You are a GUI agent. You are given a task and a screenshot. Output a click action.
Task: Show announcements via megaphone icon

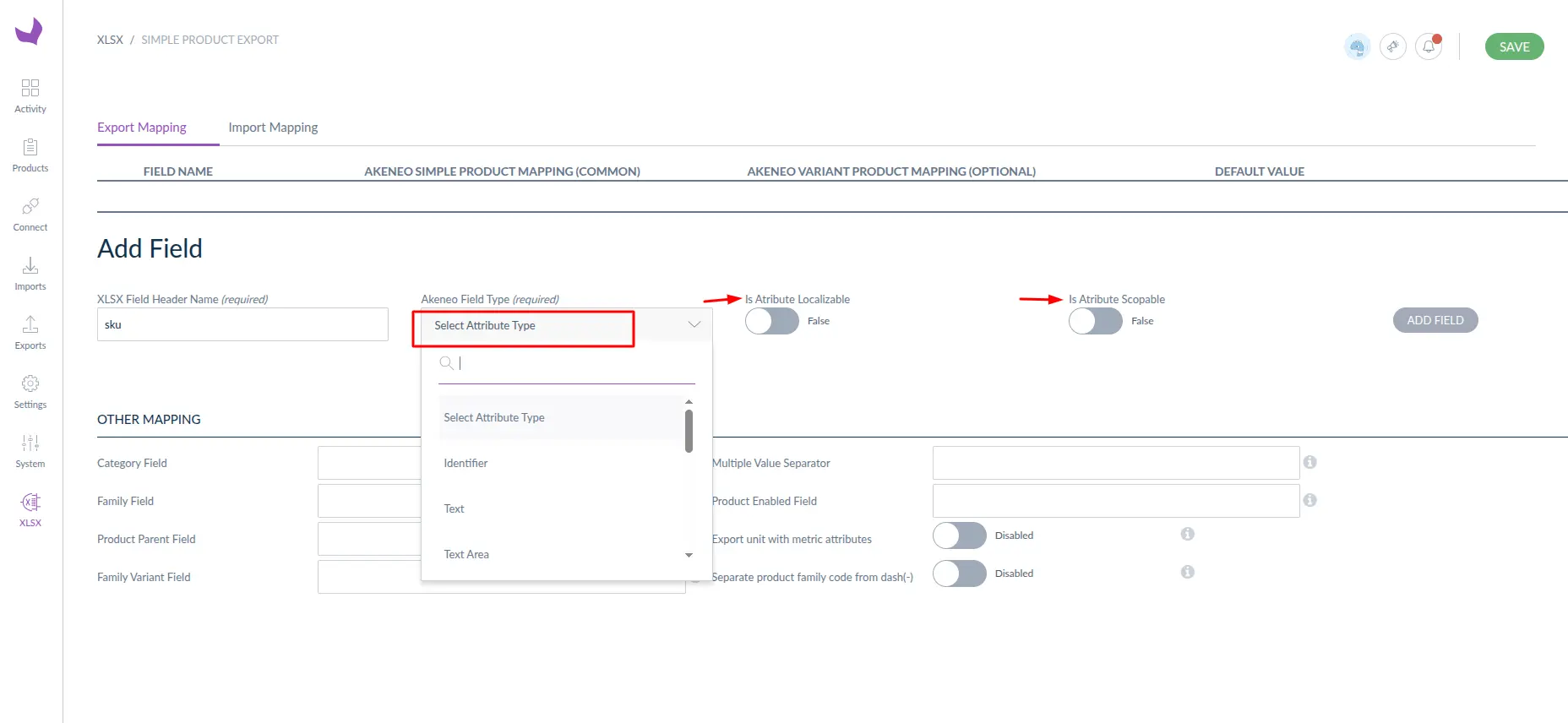tap(1393, 46)
